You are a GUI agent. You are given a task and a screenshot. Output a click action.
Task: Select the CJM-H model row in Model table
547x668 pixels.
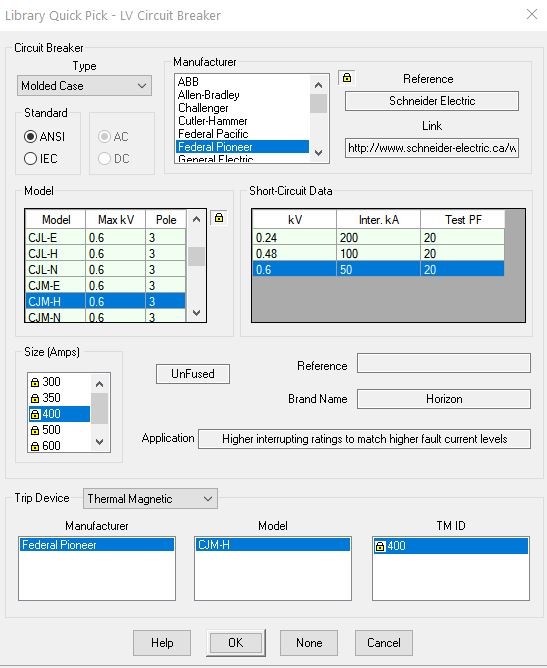coord(105,301)
